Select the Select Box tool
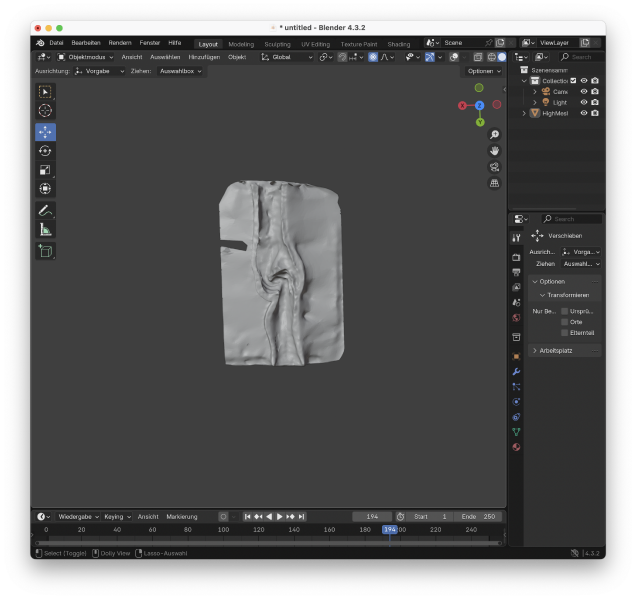Viewport: 636px width, 599px height. click(x=45, y=92)
